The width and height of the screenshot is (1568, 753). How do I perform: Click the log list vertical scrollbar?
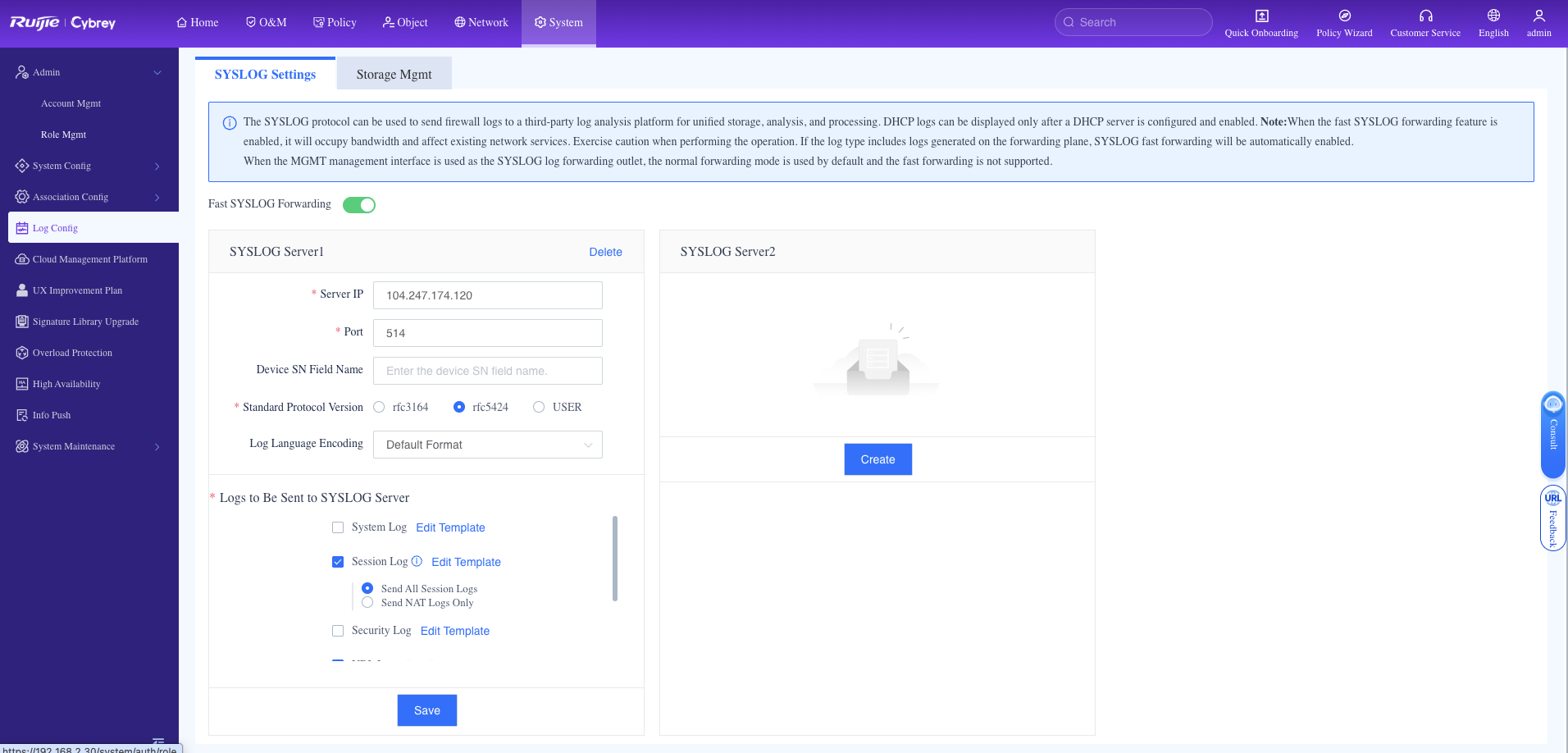click(x=615, y=558)
